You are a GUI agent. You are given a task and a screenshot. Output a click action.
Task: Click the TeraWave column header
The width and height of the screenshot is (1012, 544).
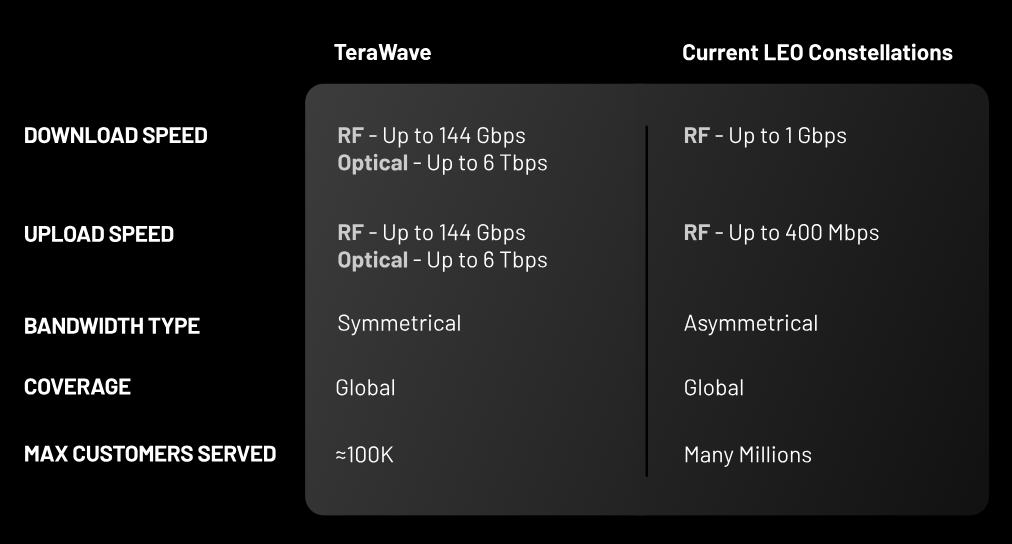point(382,52)
